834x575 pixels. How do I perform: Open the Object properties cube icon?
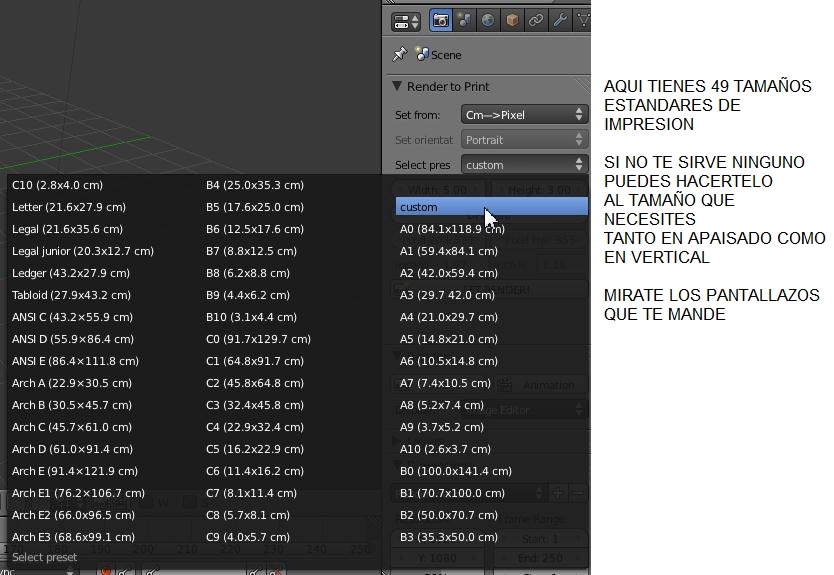pyautogui.click(x=512, y=21)
